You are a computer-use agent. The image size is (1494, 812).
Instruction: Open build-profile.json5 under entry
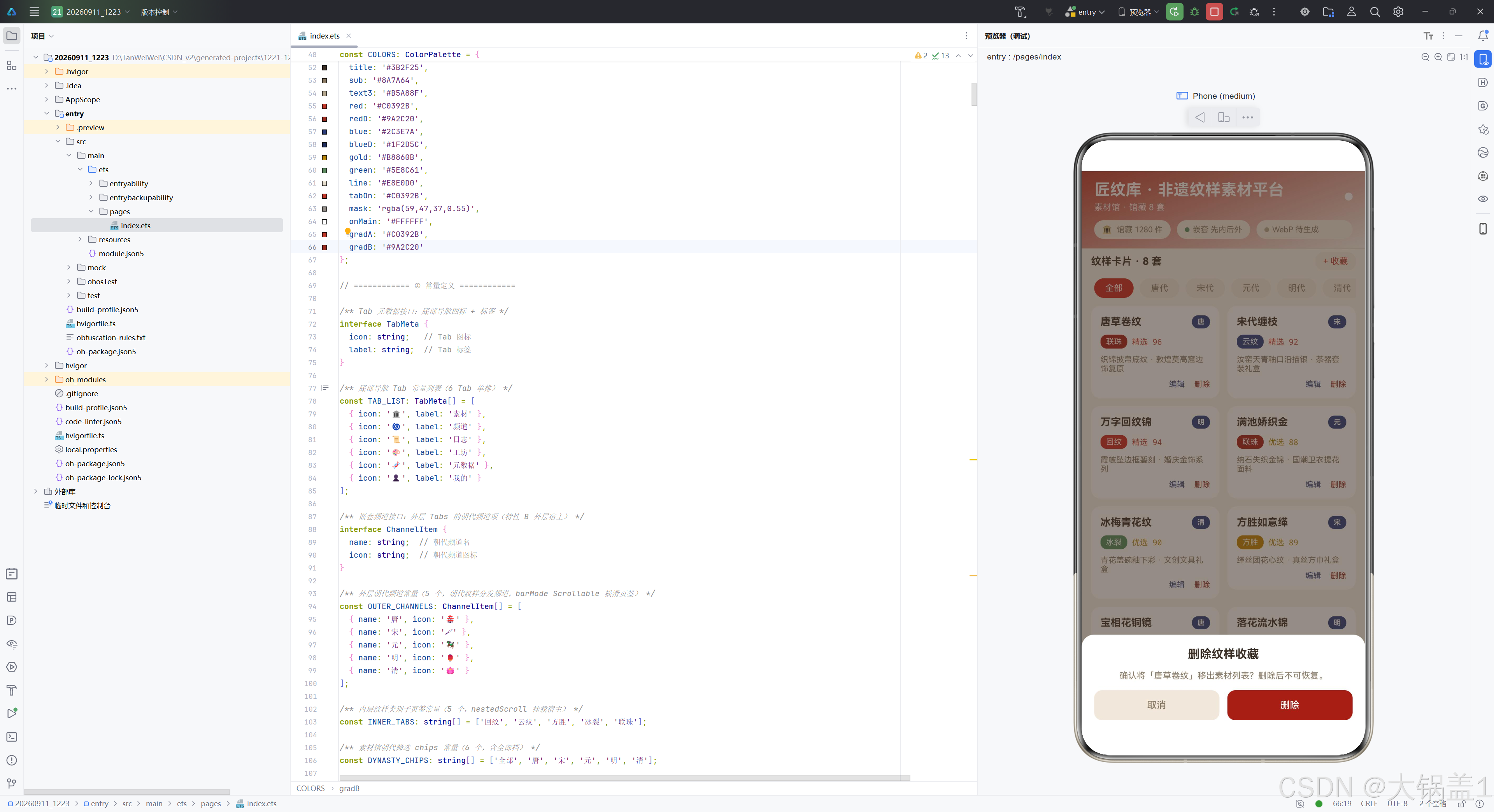pyautogui.click(x=107, y=310)
